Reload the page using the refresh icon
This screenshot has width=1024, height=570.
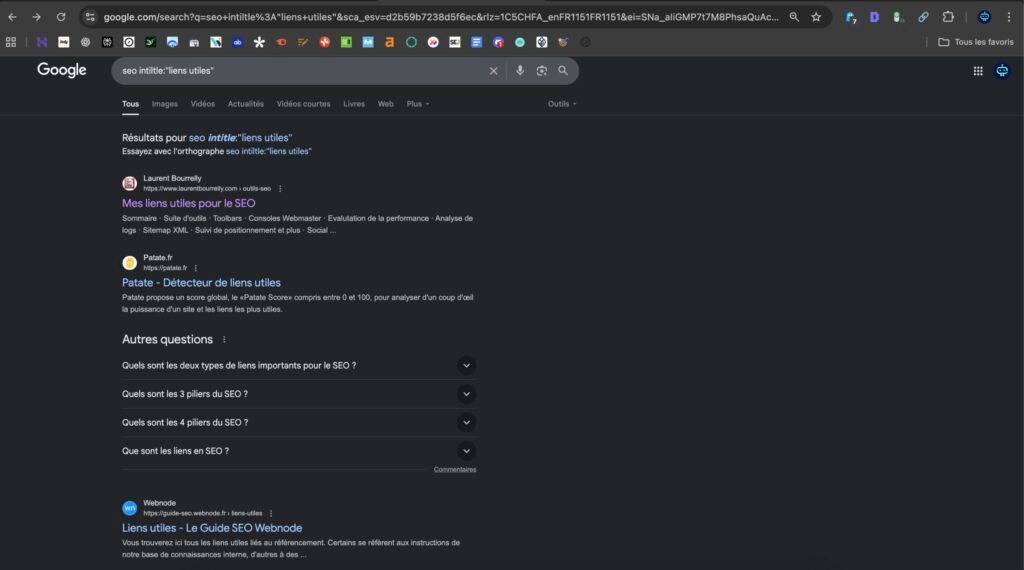(x=61, y=17)
